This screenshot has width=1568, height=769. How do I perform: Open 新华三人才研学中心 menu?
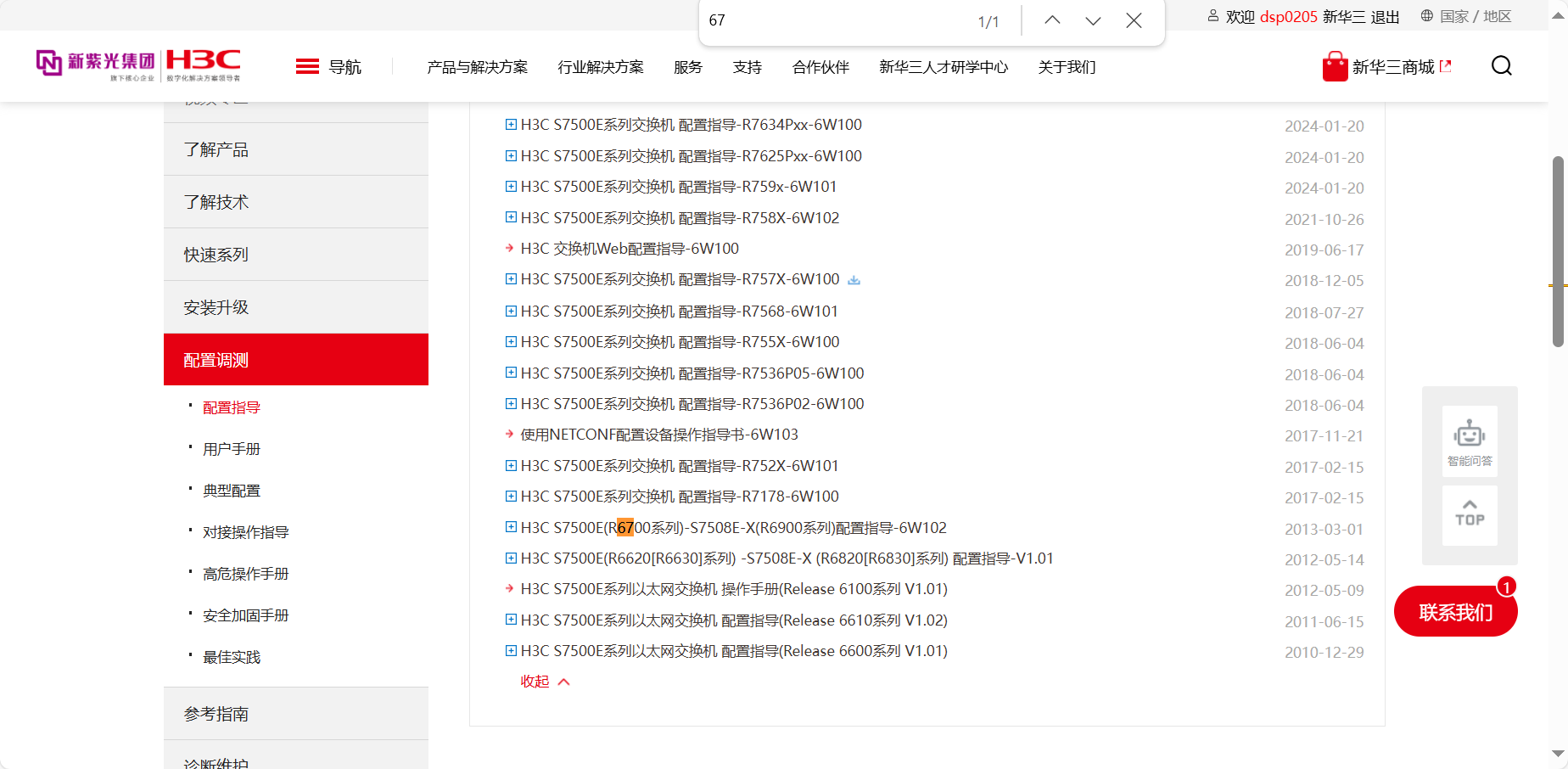[x=944, y=67]
